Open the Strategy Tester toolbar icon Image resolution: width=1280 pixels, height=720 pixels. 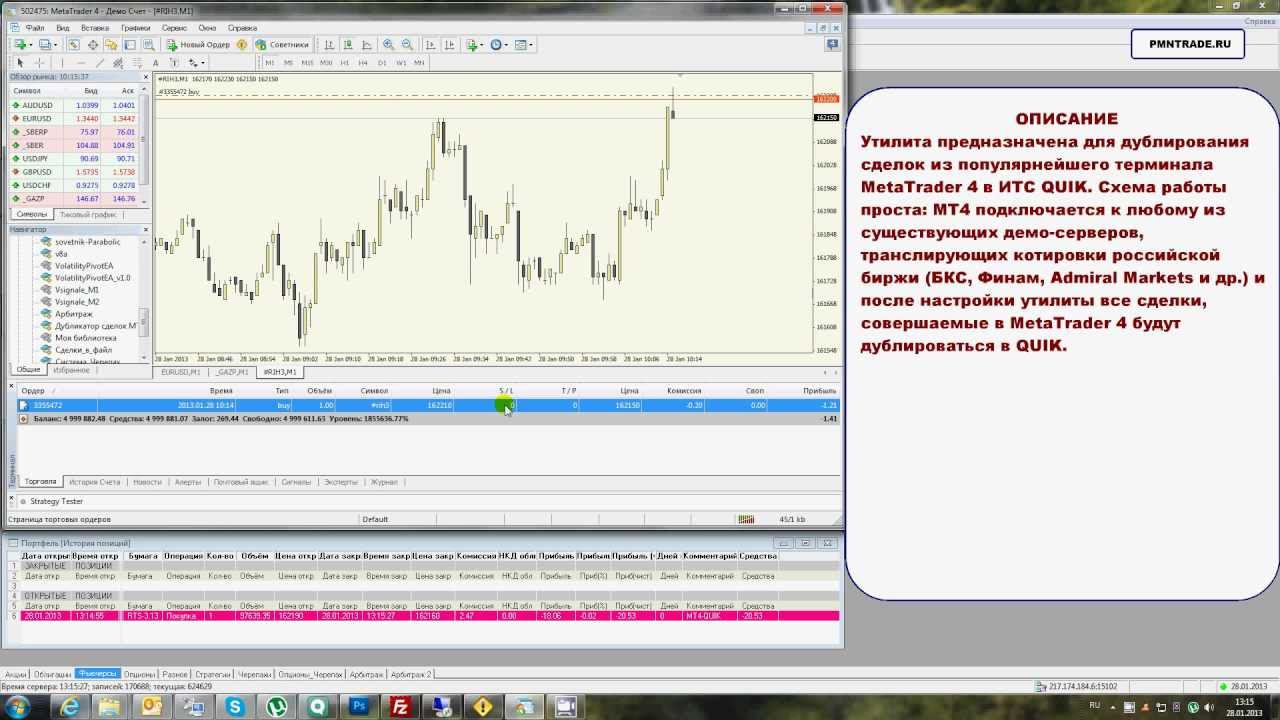pyautogui.click(x=148, y=44)
